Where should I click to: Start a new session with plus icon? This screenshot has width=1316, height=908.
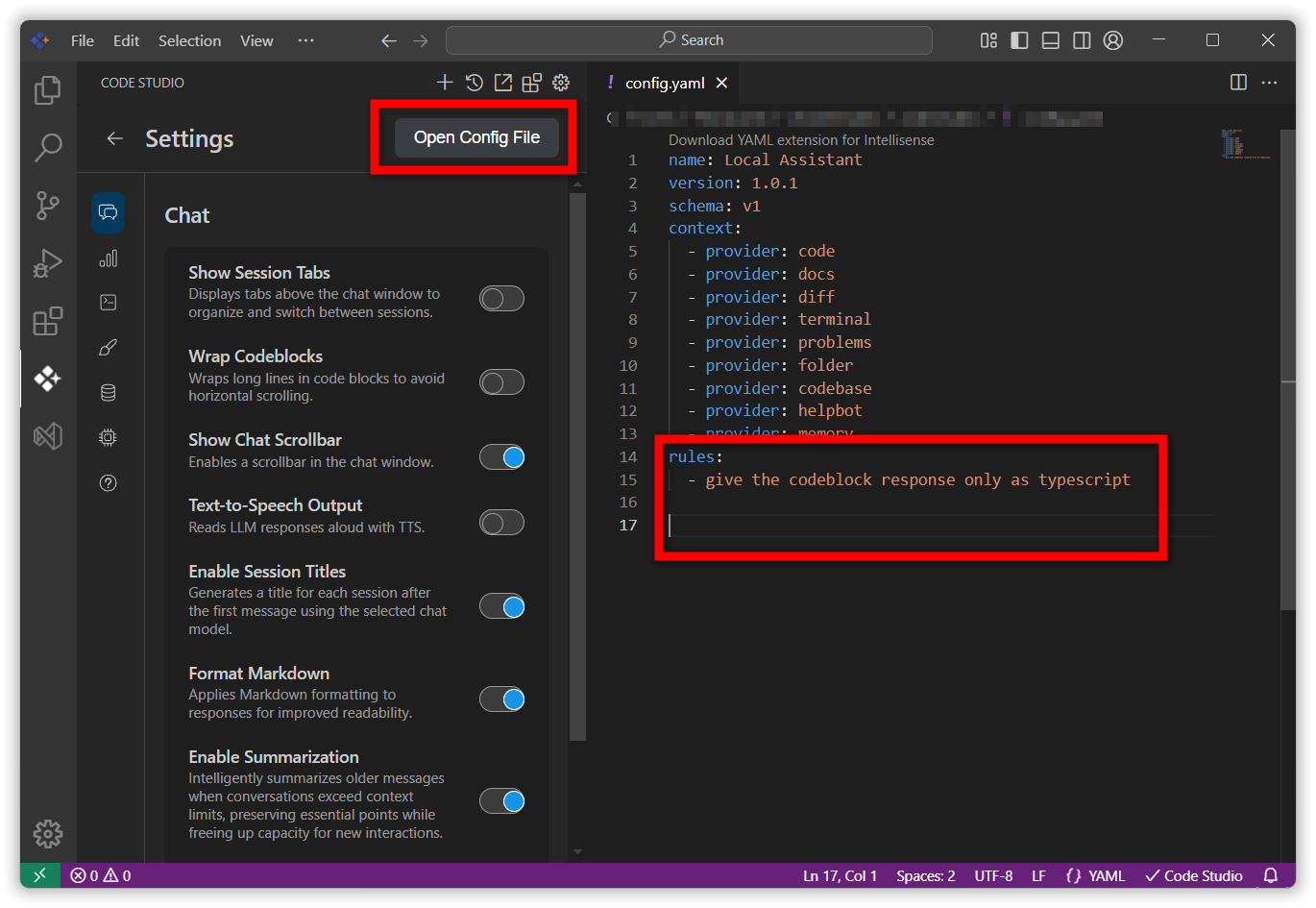tap(444, 83)
